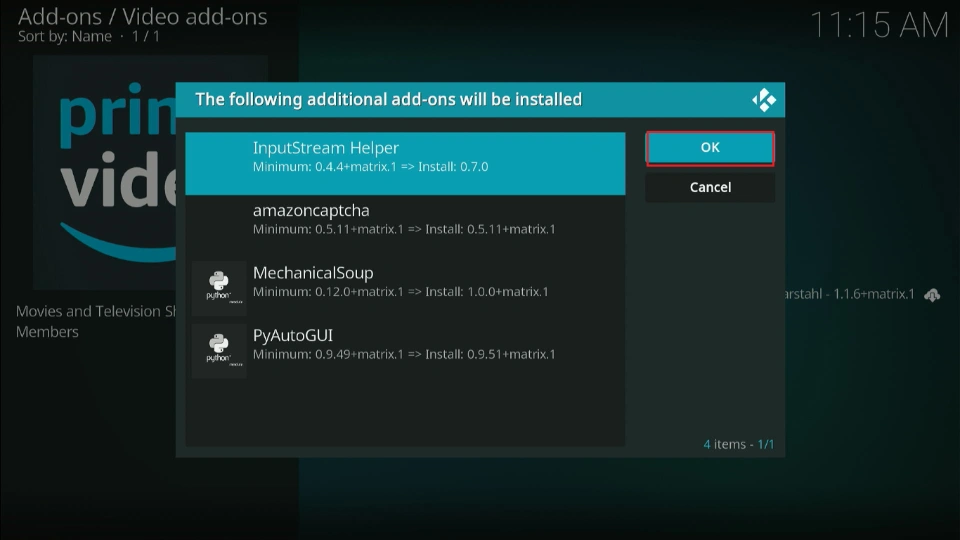Screen dimensions: 960x540
Task: Click the cloud download icon beside matrix.1
Action: coord(932,295)
